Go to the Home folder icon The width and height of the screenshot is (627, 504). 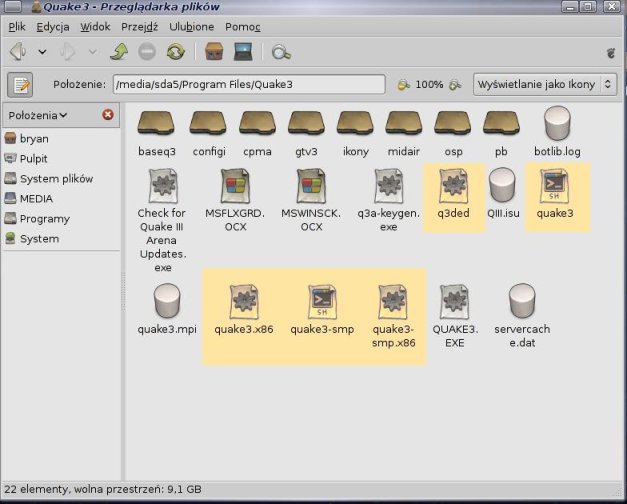[214, 52]
